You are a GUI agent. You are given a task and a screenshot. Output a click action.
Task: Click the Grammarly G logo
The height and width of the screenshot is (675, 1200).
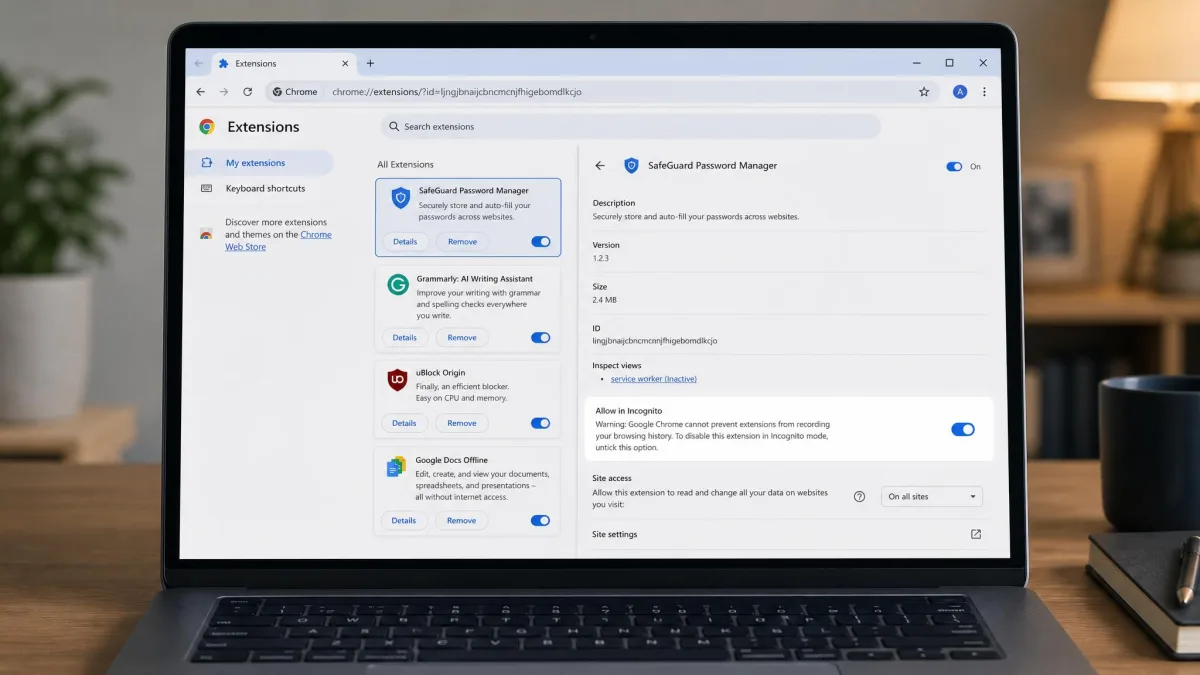tap(398, 285)
